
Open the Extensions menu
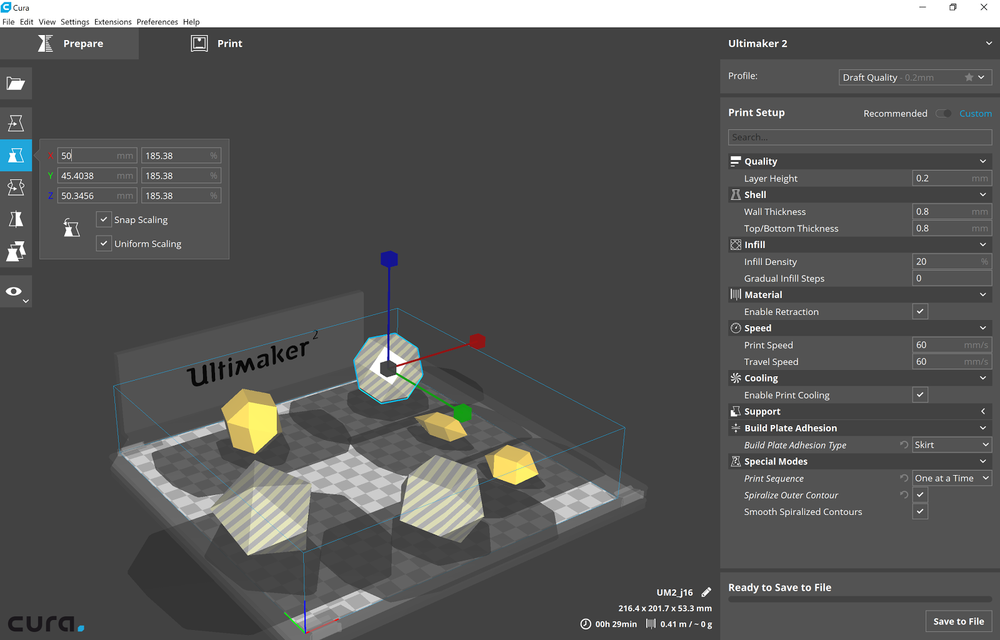click(x=113, y=22)
